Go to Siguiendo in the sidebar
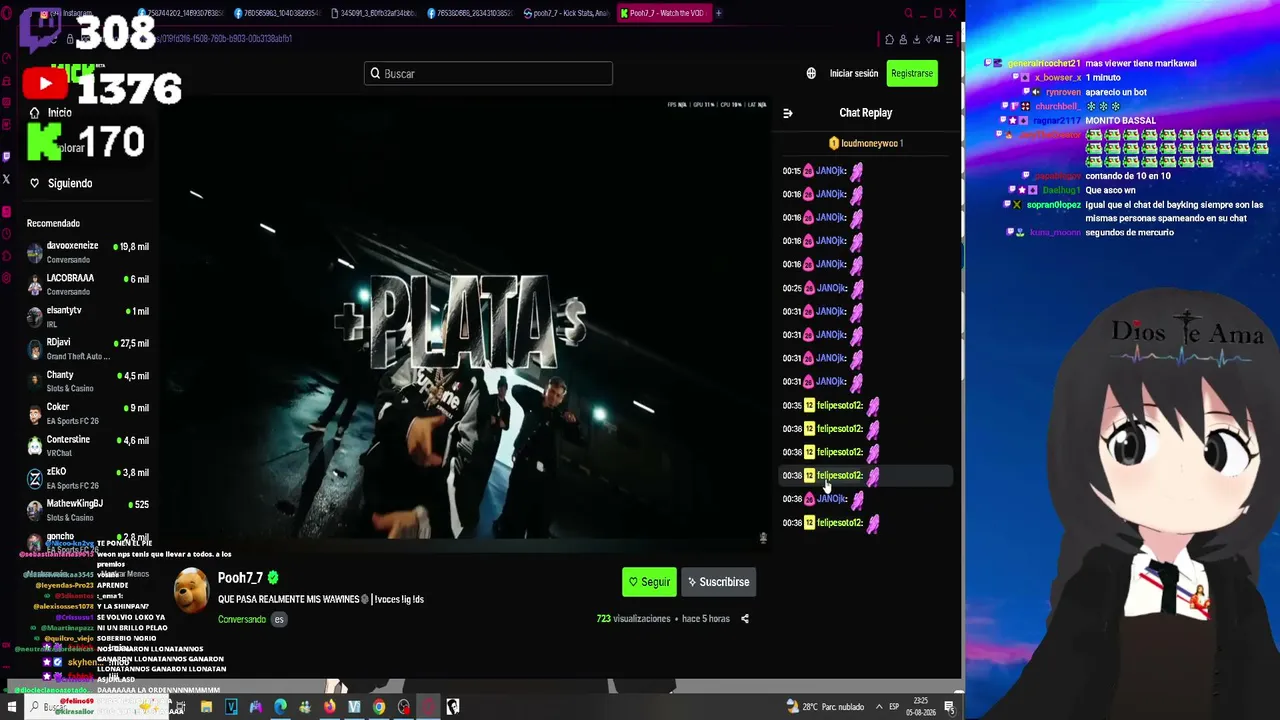This screenshot has width=1280, height=720. point(70,183)
